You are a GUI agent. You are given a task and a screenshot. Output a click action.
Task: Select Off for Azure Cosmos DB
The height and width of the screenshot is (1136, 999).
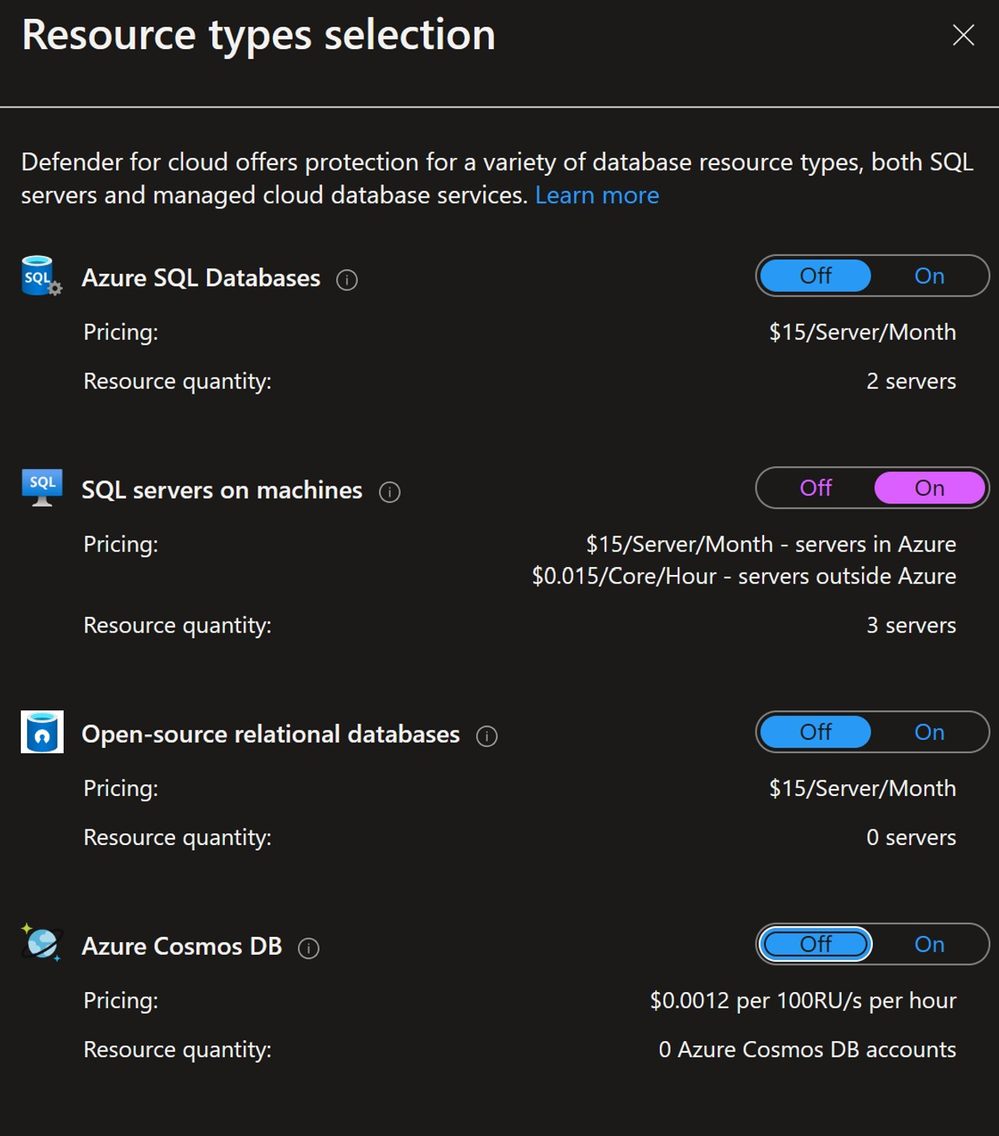click(816, 945)
